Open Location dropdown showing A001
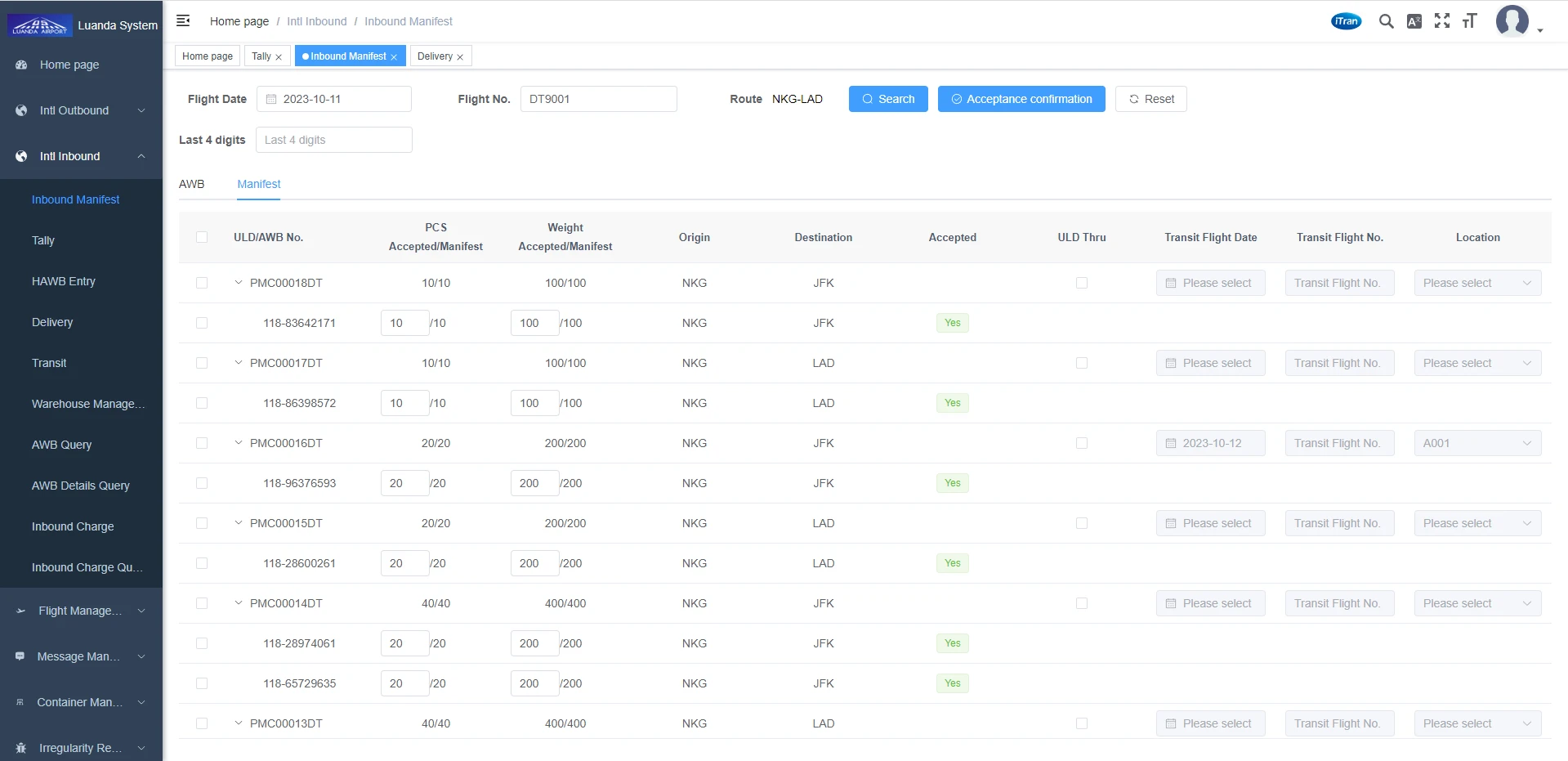 click(x=1477, y=443)
